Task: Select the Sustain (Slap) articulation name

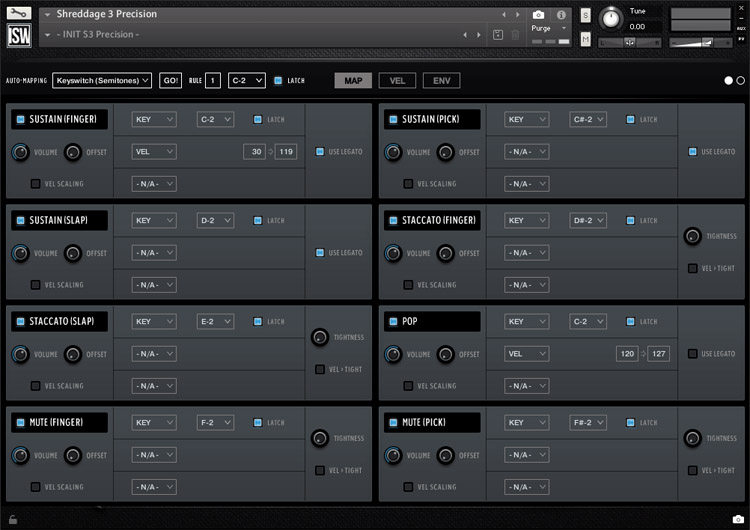Action: point(59,221)
